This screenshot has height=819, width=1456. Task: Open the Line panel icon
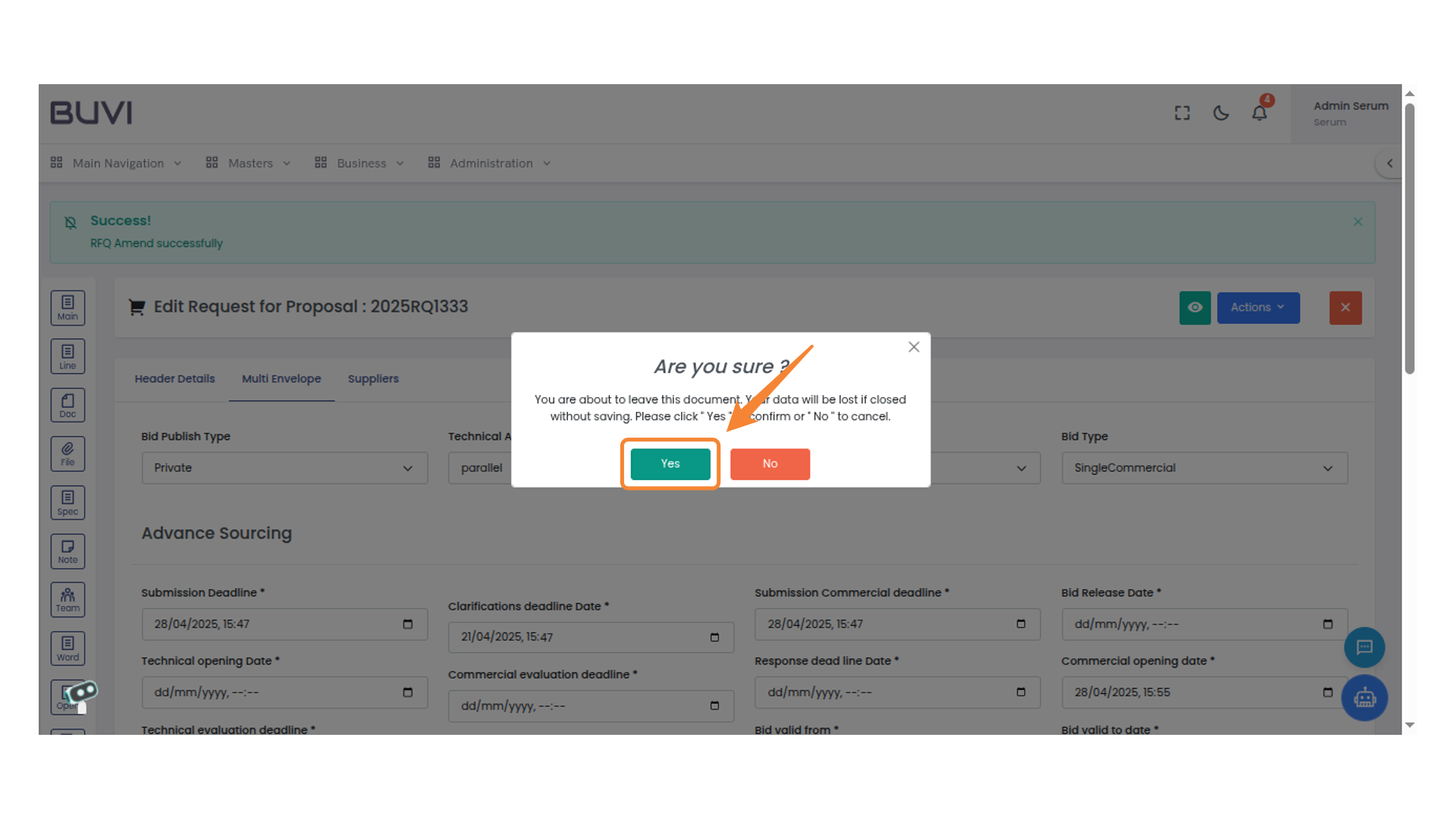[67, 356]
